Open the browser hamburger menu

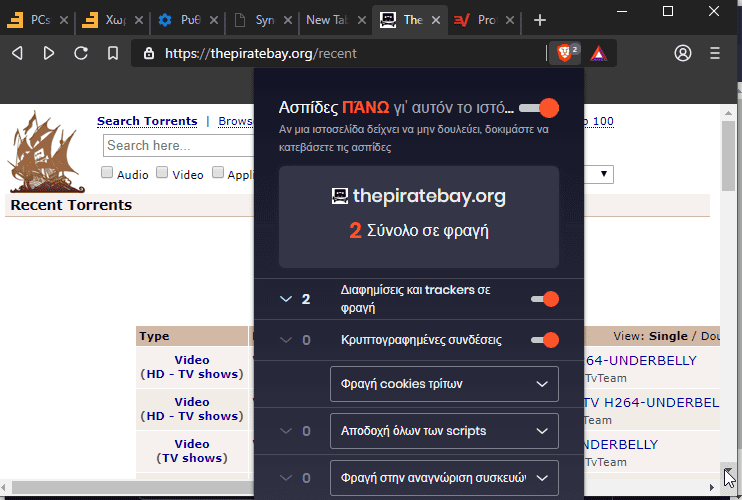coord(715,53)
